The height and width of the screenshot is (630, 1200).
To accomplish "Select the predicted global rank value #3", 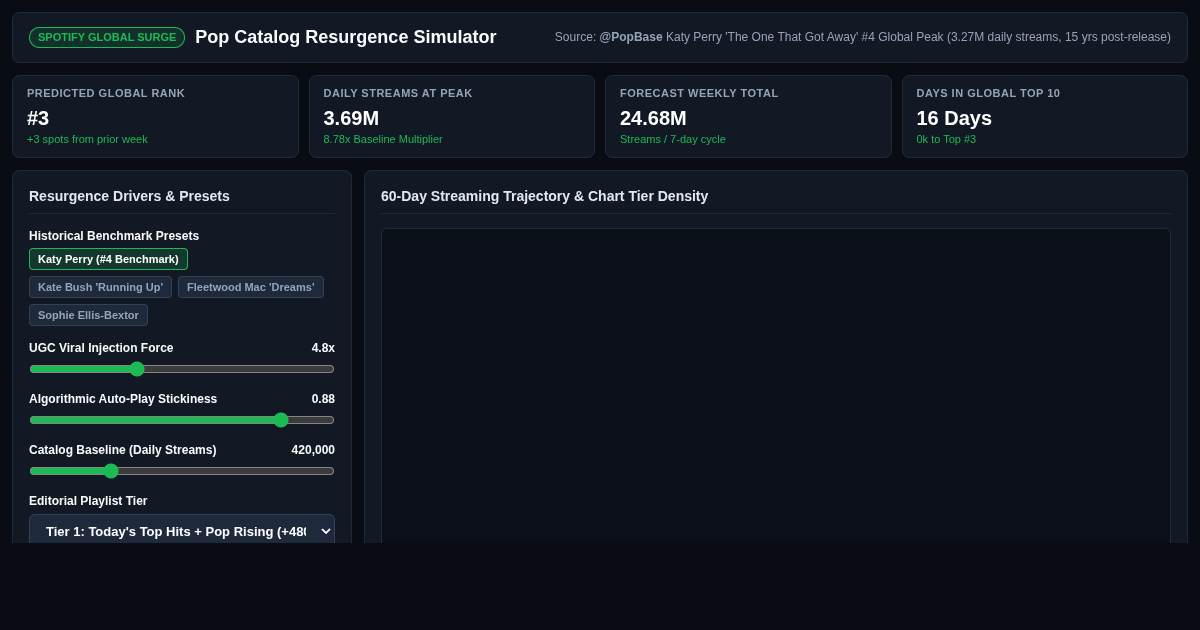I will point(38,118).
